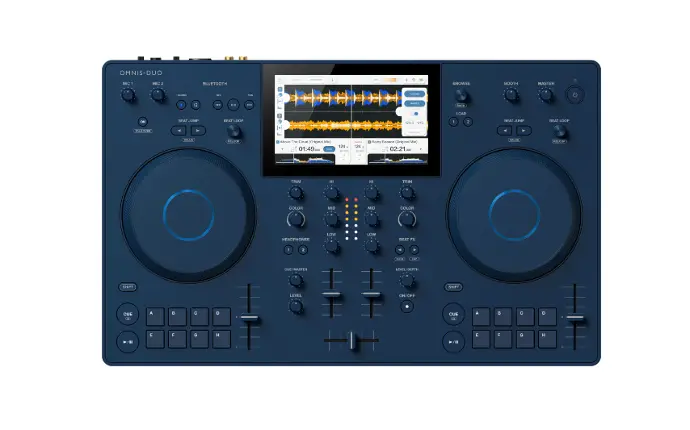
Task: Grab the channel 1 volume fader
Action: 331,294
